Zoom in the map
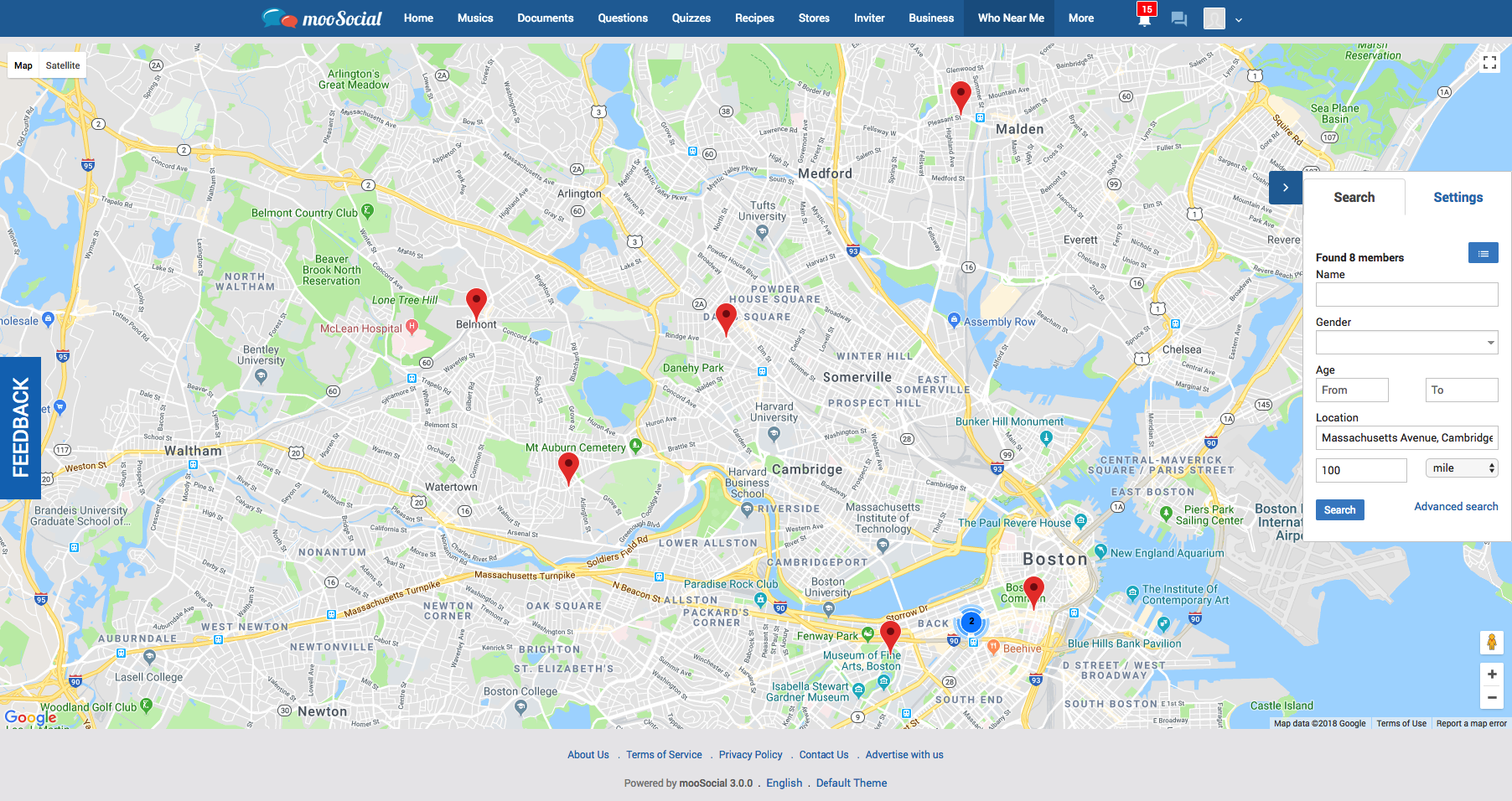Image resolution: width=1512 pixels, height=801 pixels. (x=1492, y=674)
